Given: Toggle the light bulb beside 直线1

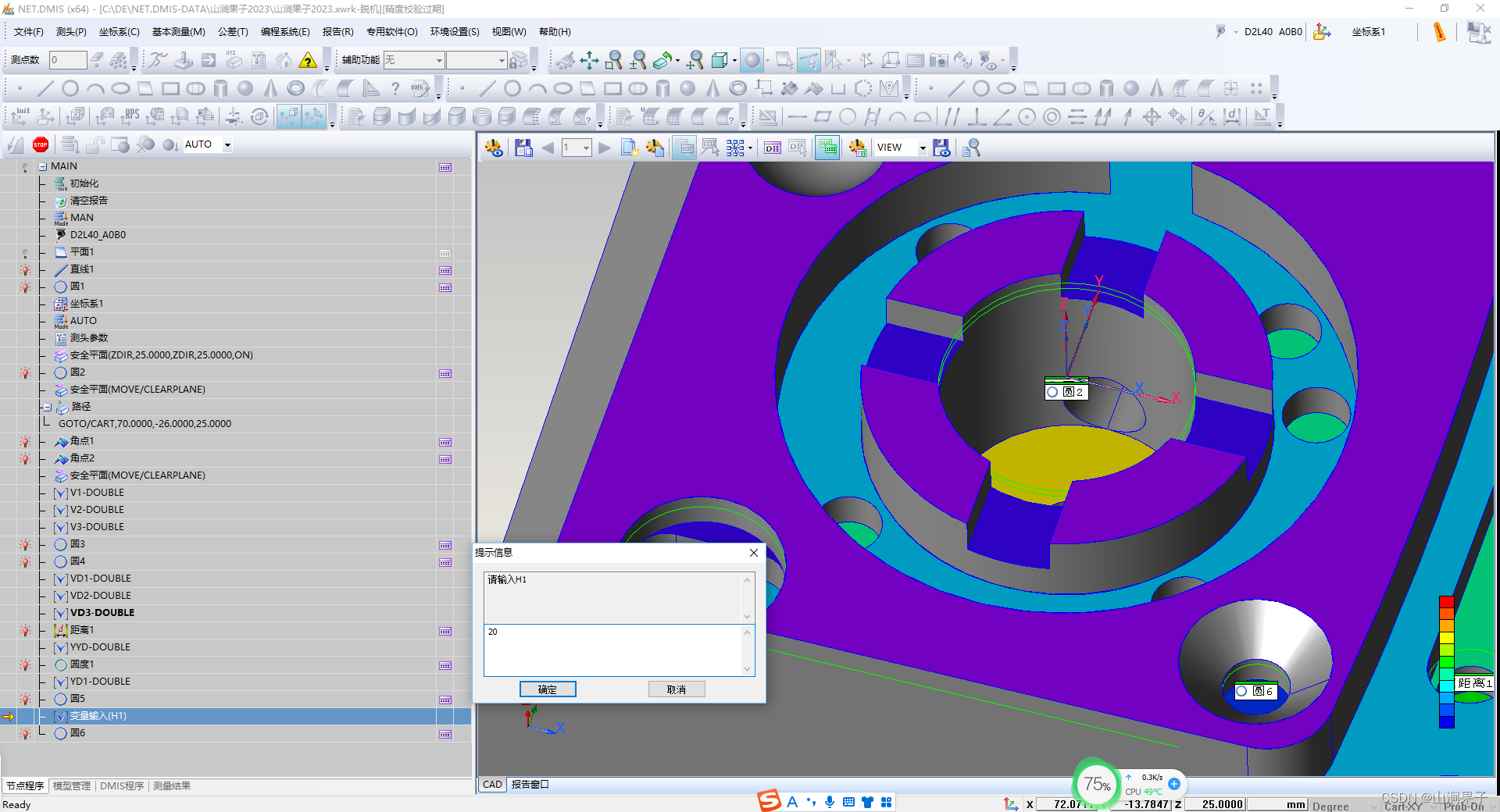Looking at the screenshot, I should 25,270.
